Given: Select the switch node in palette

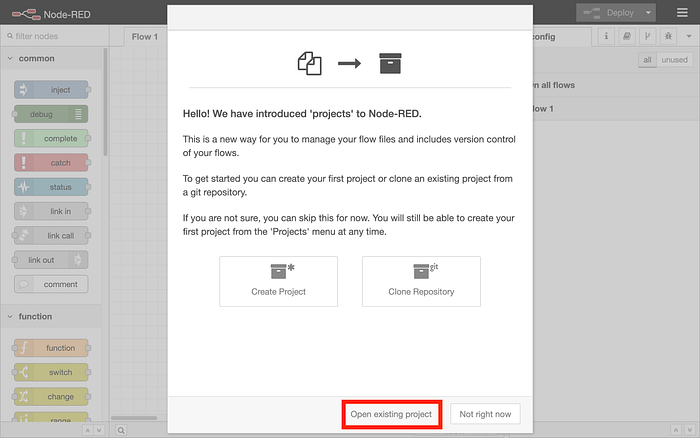Looking at the screenshot, I should (51, 372).
